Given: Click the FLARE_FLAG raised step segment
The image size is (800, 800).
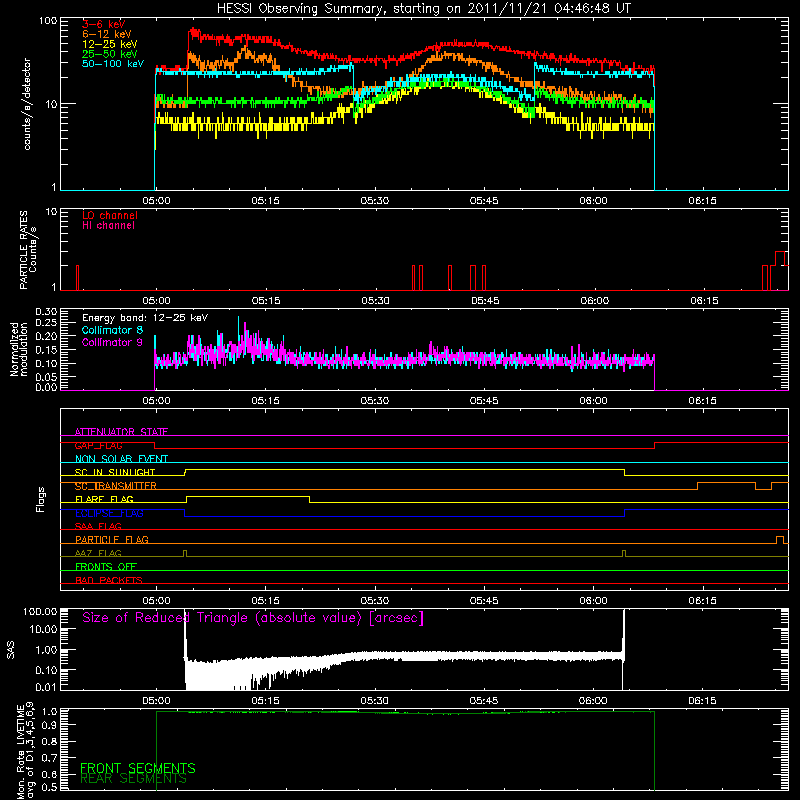Looking at the screenshot, I should (x=248, y=496).
